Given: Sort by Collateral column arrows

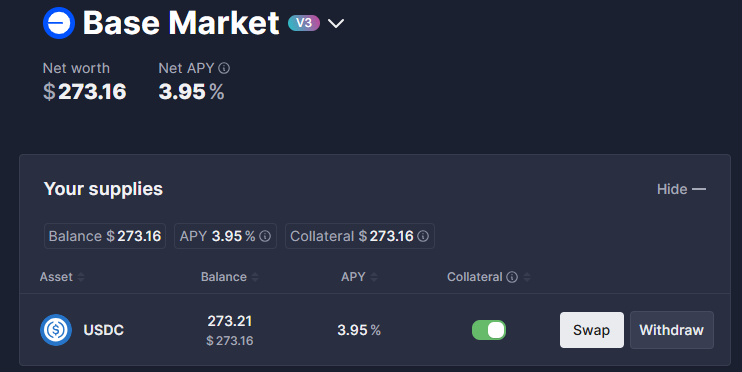Looking at the screenshot, I should click(527, 277).
